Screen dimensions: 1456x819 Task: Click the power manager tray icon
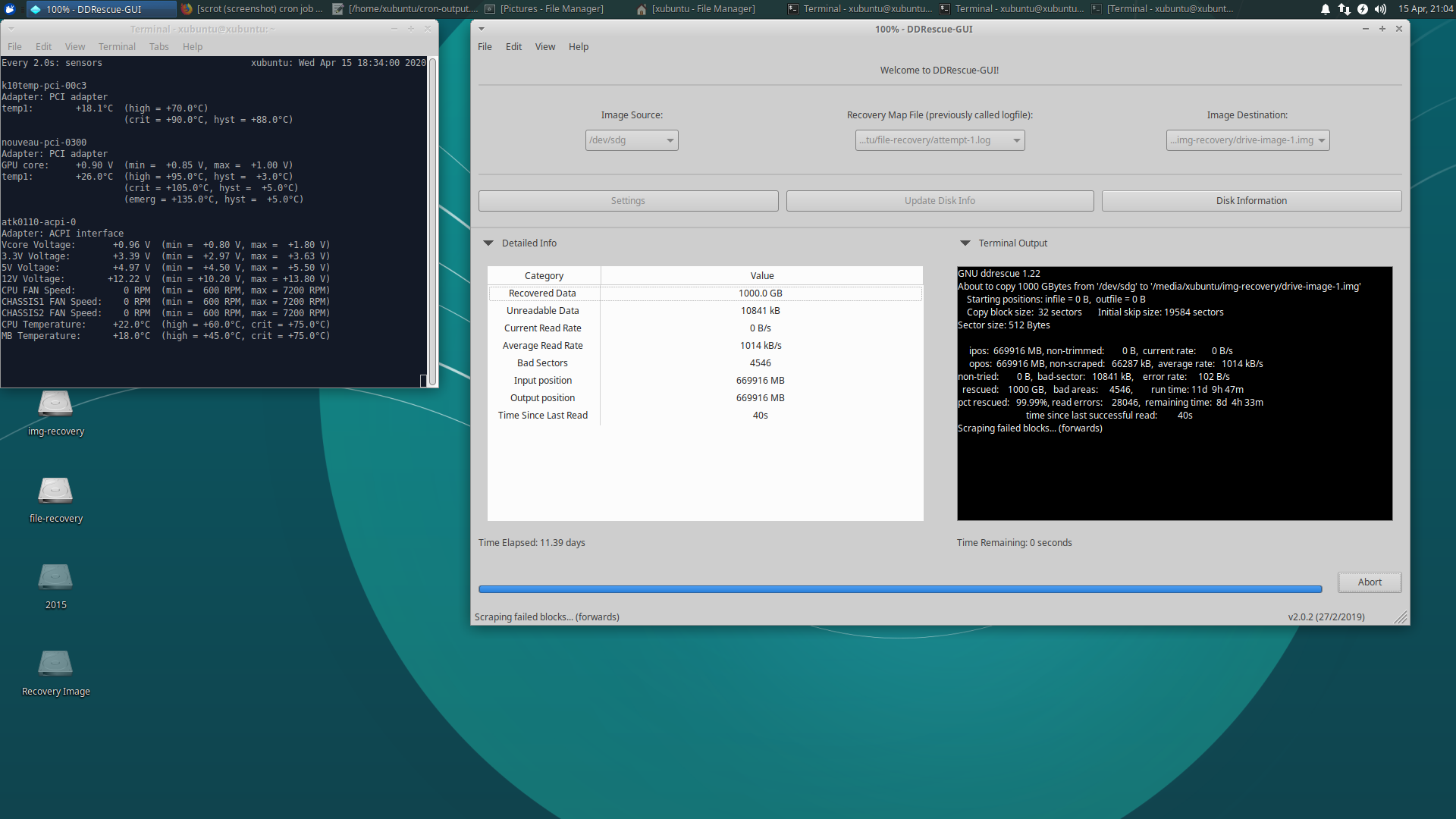pos(1362,9)
